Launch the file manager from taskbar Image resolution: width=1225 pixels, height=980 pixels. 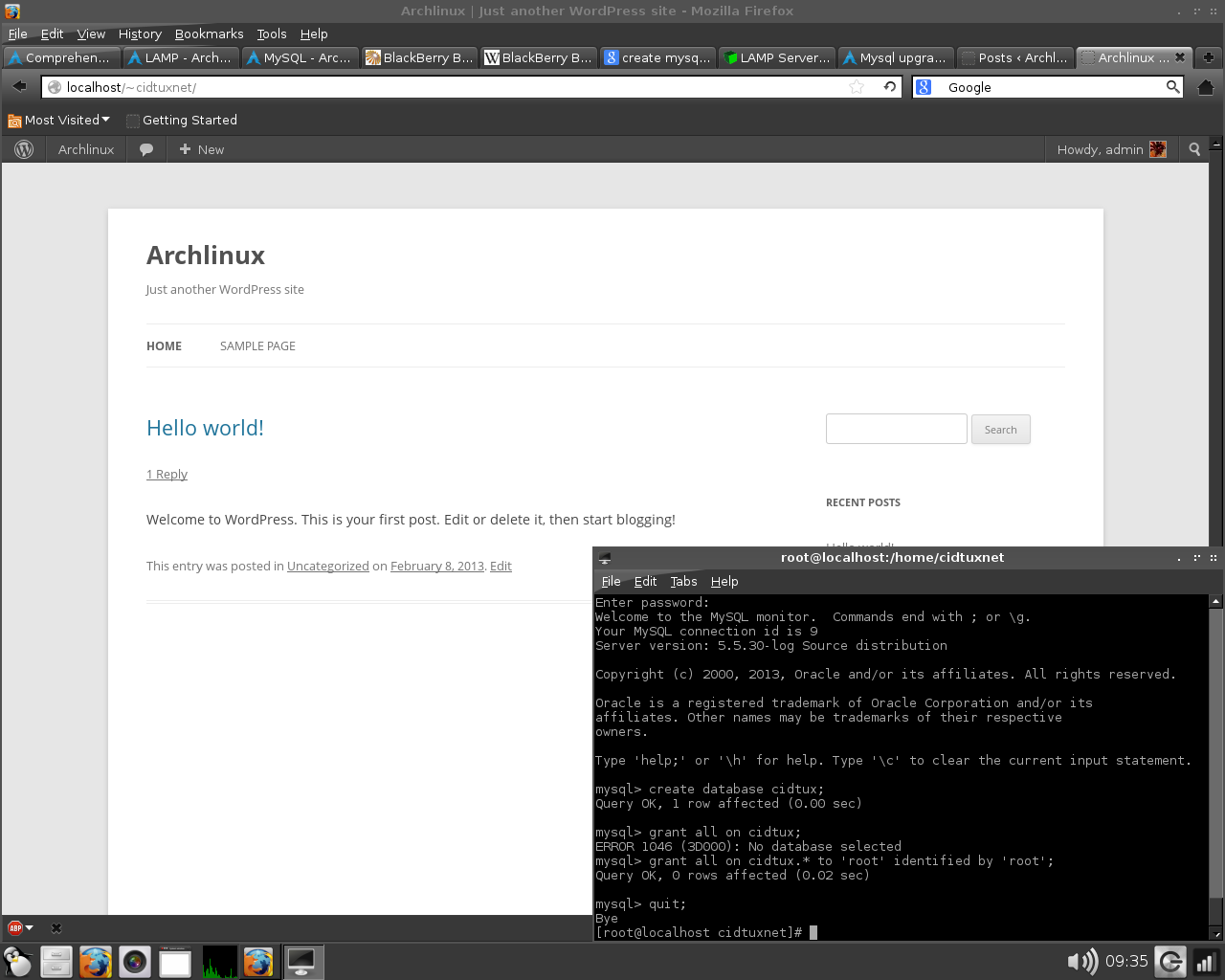click(56, 961)
